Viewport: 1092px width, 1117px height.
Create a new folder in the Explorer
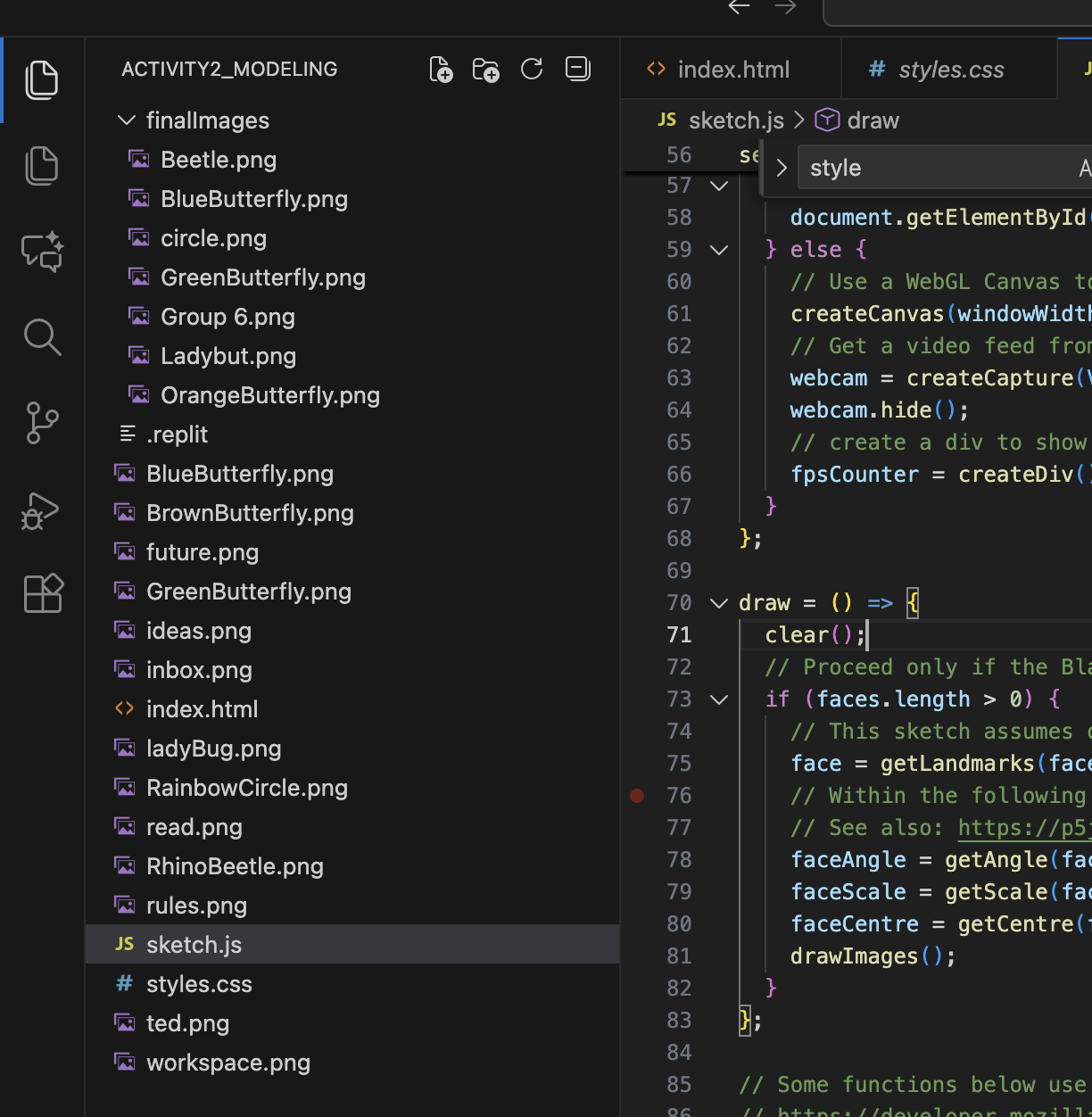[485, 69]
